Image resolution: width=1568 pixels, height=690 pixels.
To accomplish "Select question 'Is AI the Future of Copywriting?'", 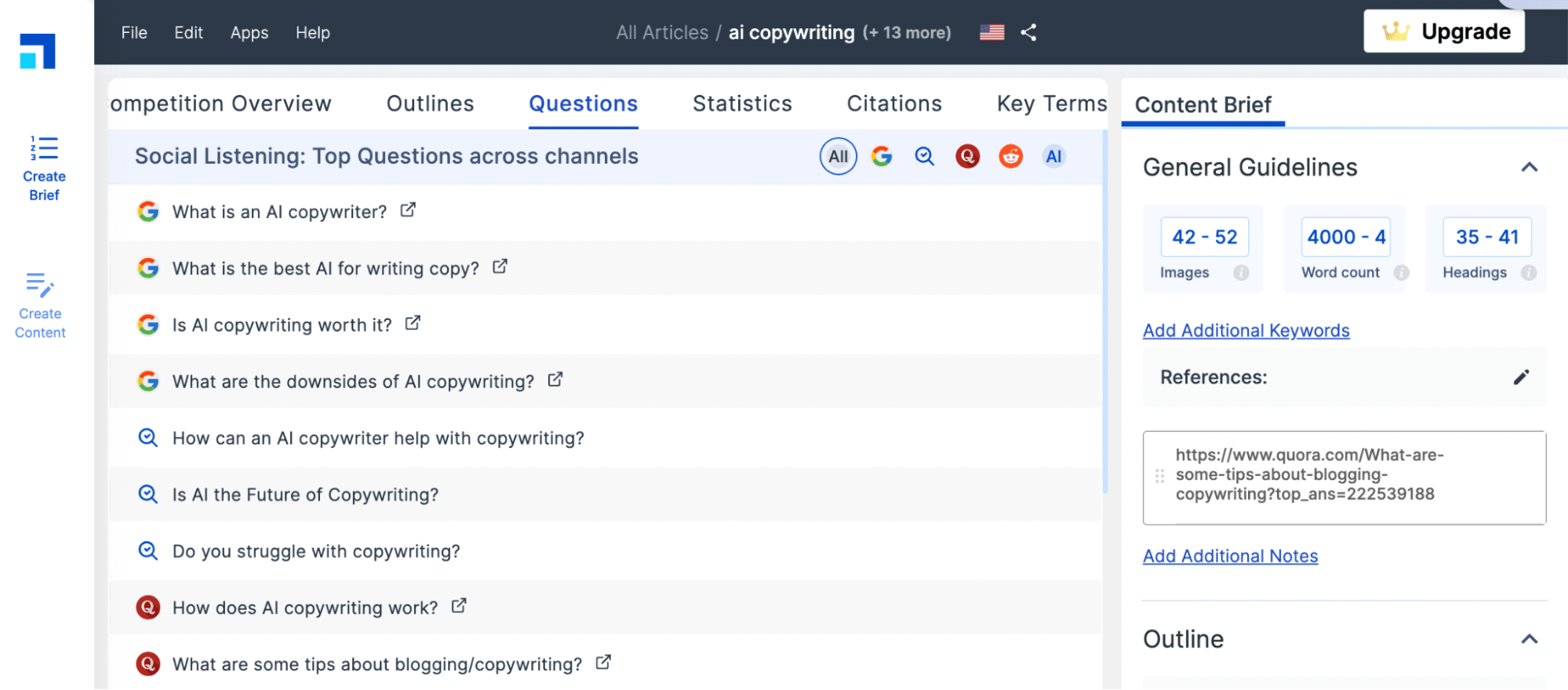I will tap(305, 495).
